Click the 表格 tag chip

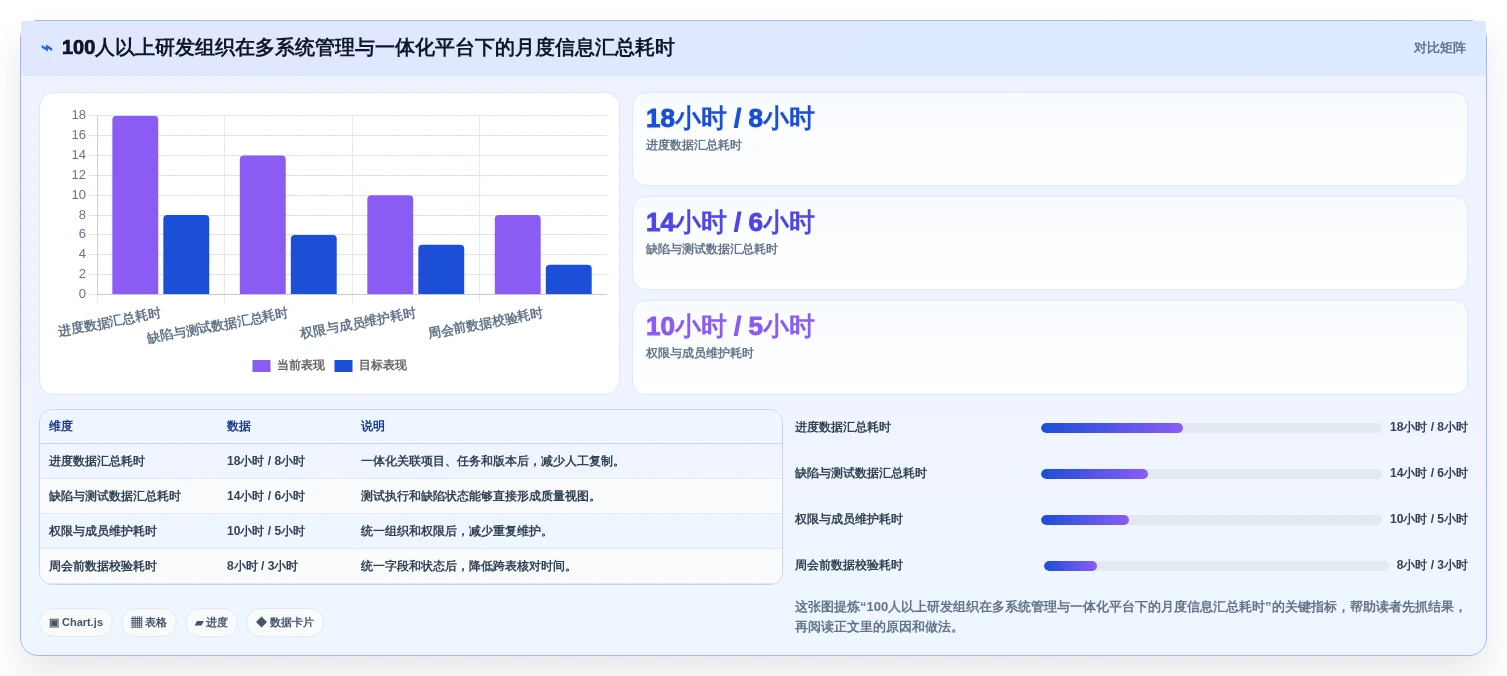[x=149, y=623]
